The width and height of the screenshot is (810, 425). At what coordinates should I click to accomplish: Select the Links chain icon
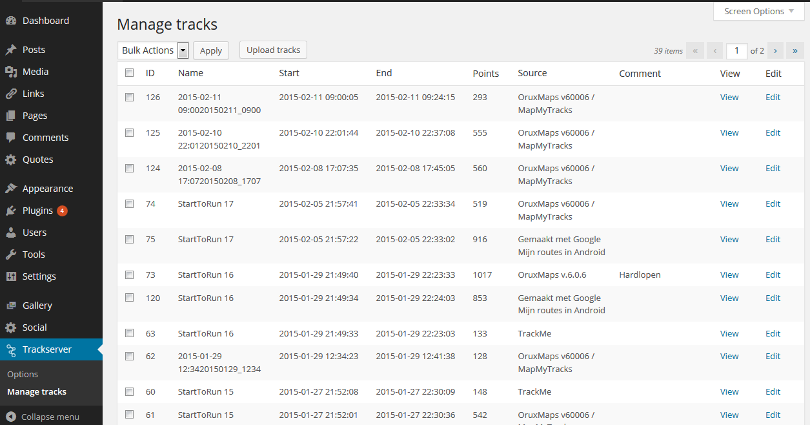click(x=11, y=93)
